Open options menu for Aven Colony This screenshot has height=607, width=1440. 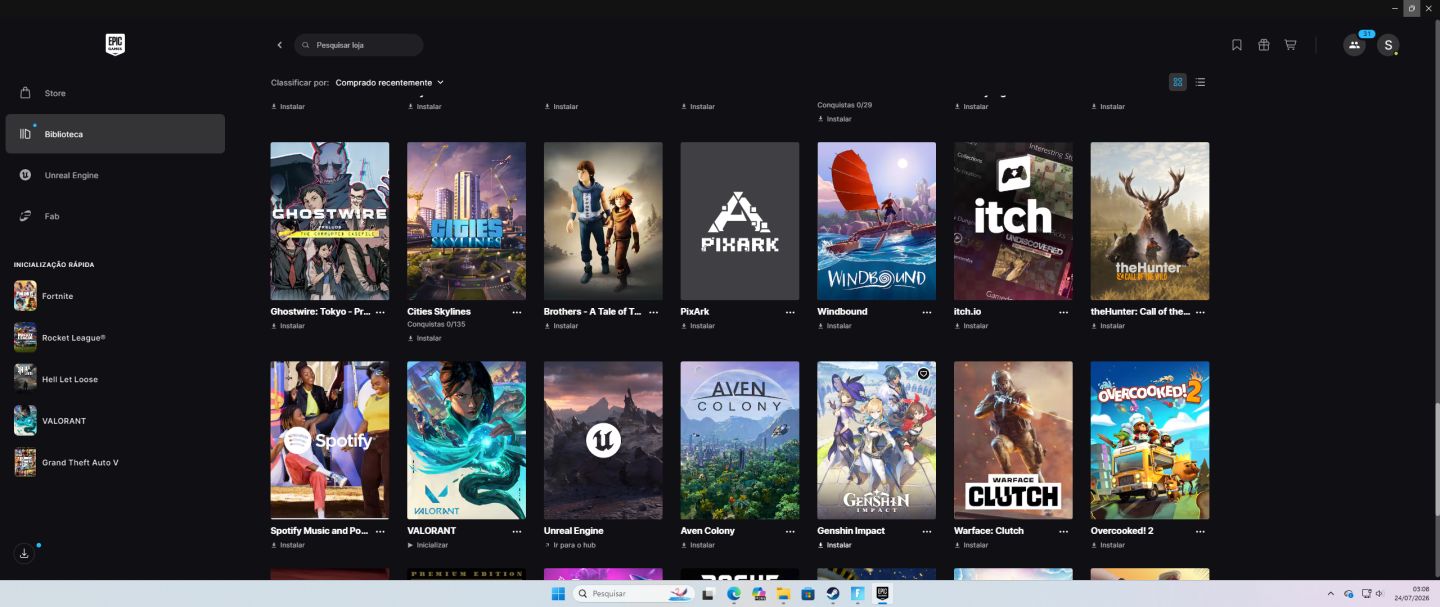coord(790,531)
